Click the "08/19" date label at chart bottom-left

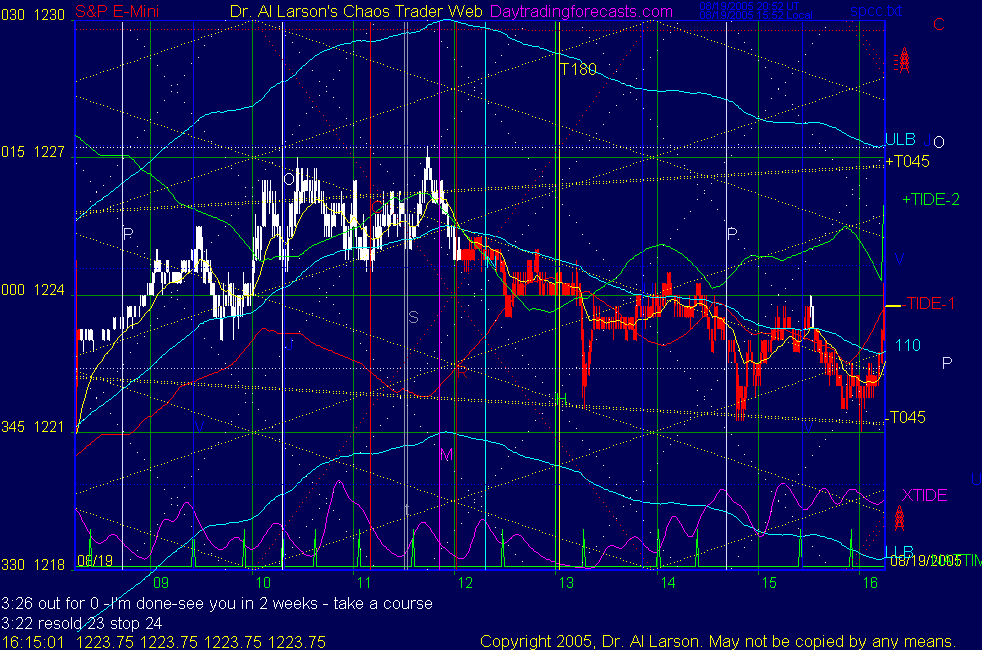[95, 560]
